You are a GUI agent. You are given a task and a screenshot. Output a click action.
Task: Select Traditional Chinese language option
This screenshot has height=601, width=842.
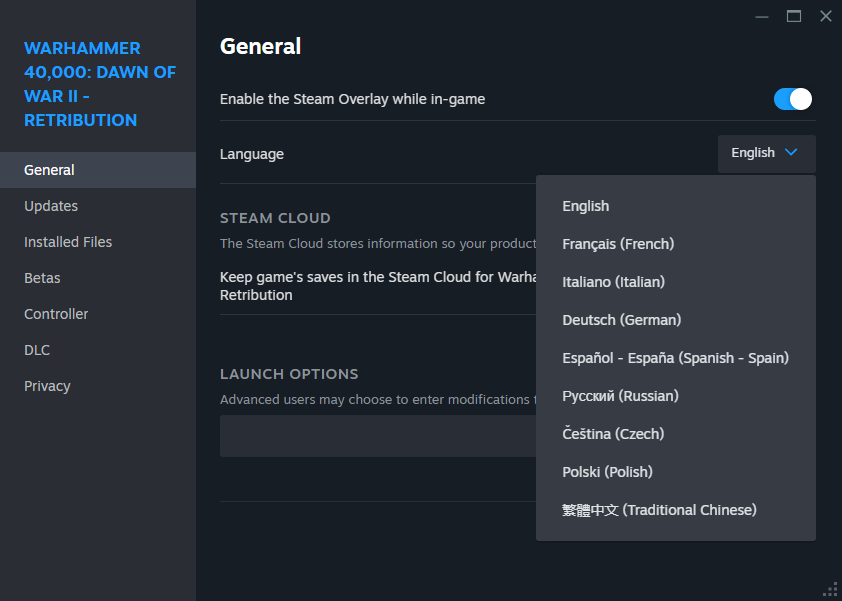(659, 510)
